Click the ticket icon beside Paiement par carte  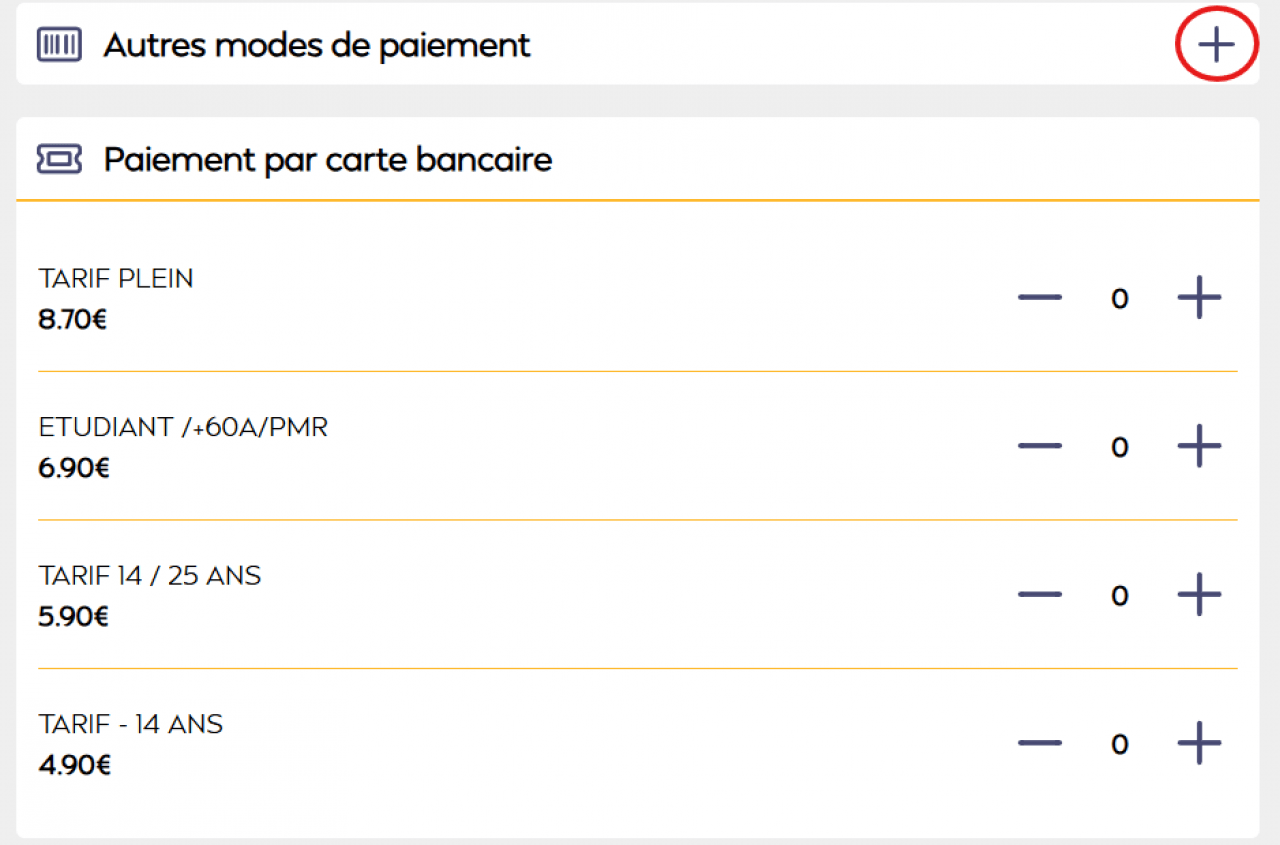[x=59, y=159]
